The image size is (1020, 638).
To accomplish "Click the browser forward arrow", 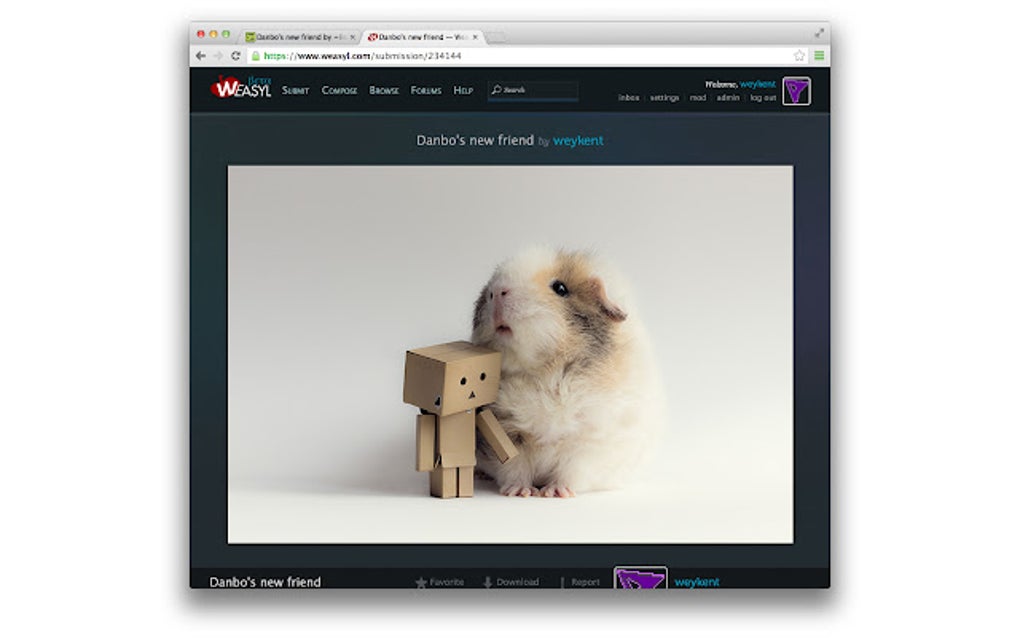I will click(x=218, y=56).
